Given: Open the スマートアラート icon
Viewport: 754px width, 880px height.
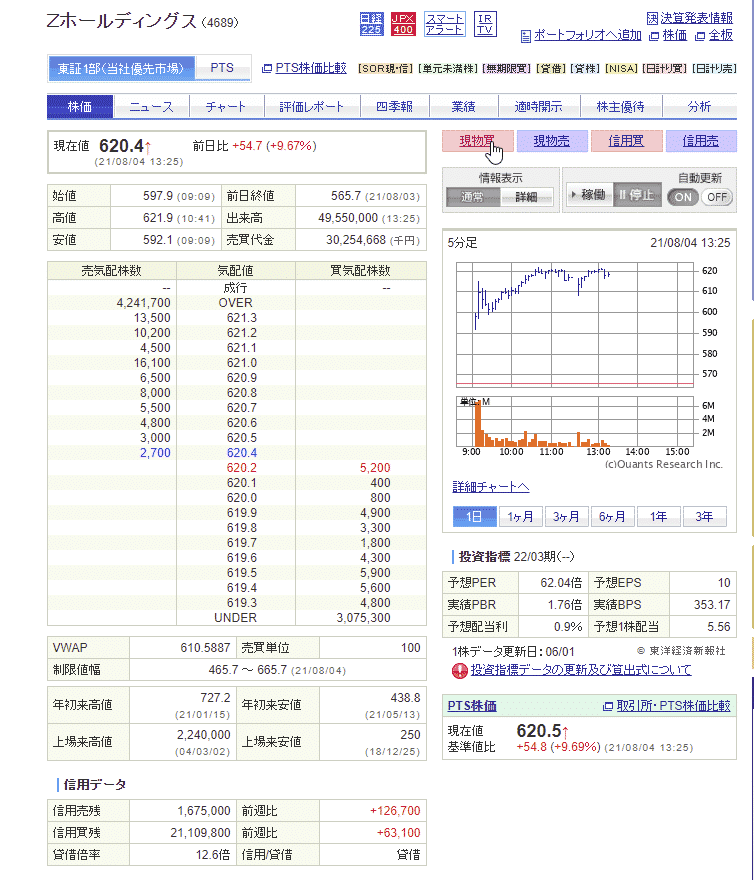Looking at the screenshot, I should click(444, 24).
